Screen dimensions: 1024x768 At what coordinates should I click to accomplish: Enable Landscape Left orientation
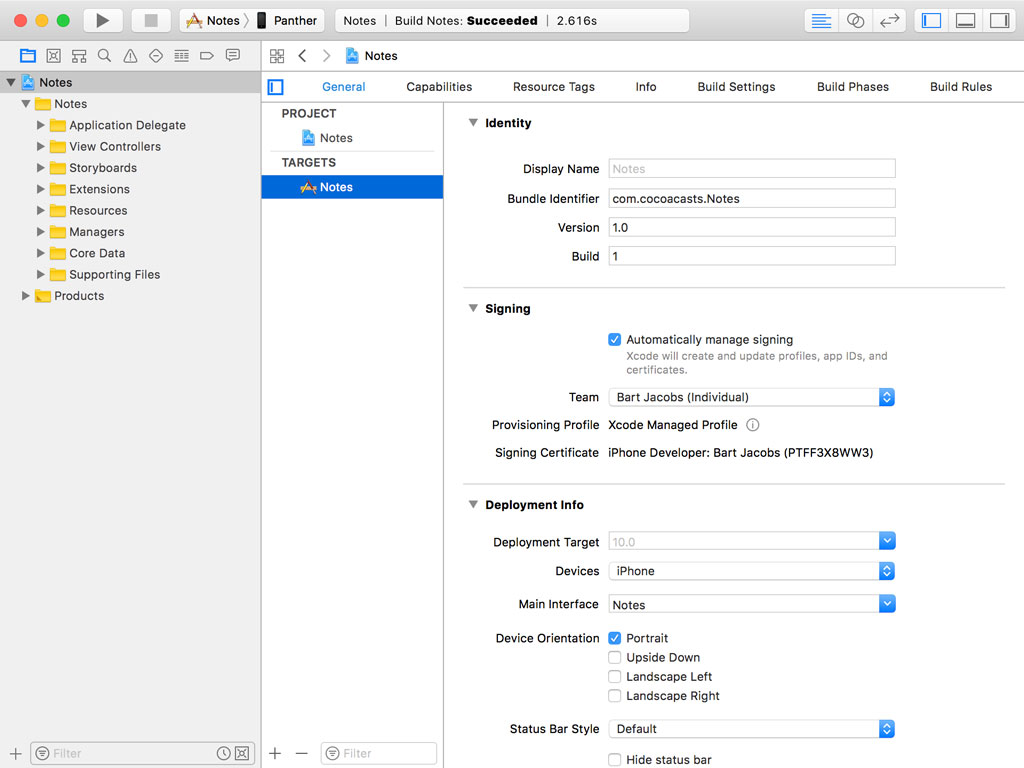click(x=615, y=677)
